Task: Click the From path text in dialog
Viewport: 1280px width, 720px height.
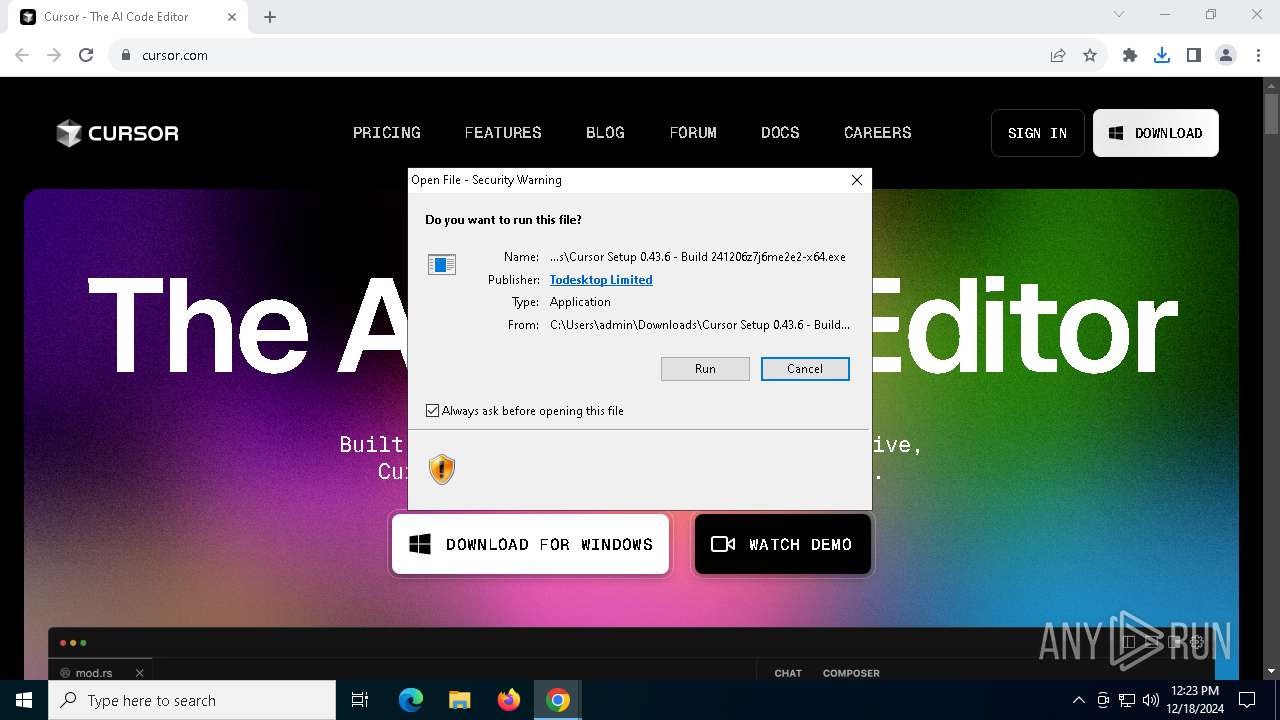Action: [700, 325]
